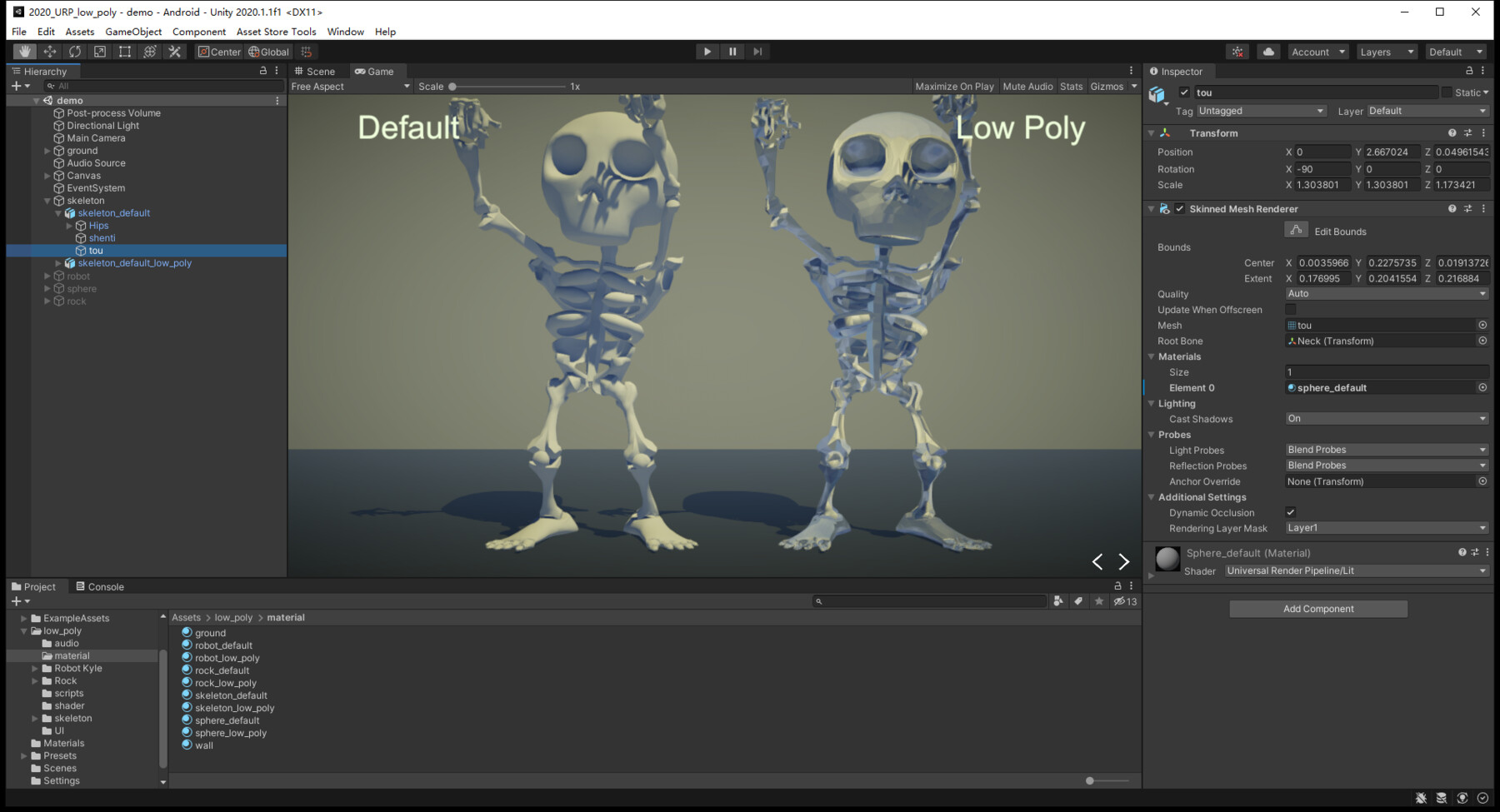Disable the Dynamic Occlusion checkbox
This screenshot has height=812, width=1500.
click(x=1291, y=513)
